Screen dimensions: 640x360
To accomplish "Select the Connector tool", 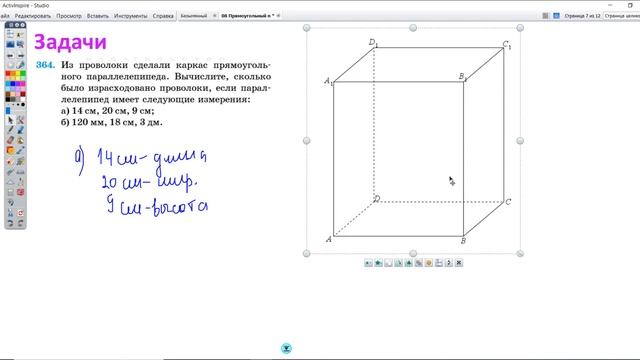I will tap(20, 151).
